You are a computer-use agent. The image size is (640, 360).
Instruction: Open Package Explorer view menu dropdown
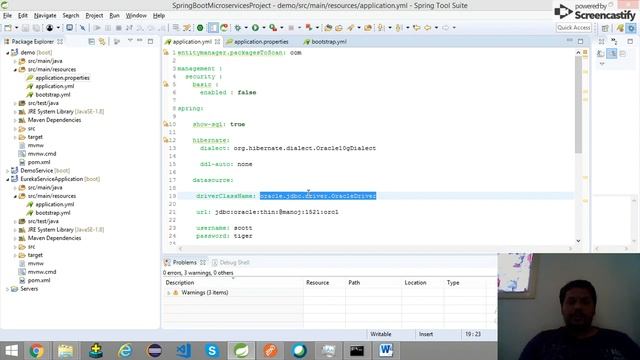pos(130,41)
